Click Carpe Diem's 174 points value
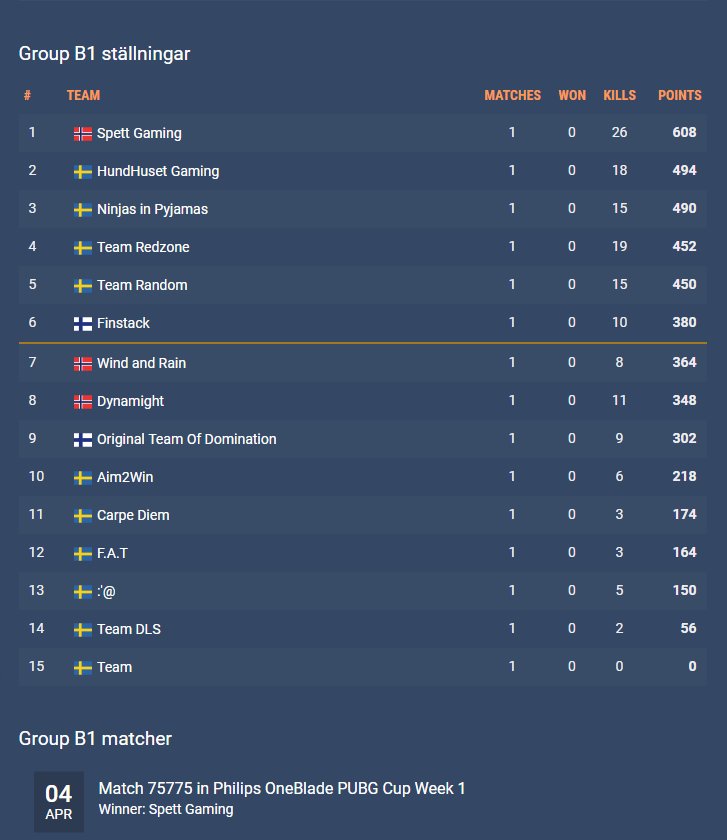The height and width of the screenshot is (840, 727). (685, 514)
